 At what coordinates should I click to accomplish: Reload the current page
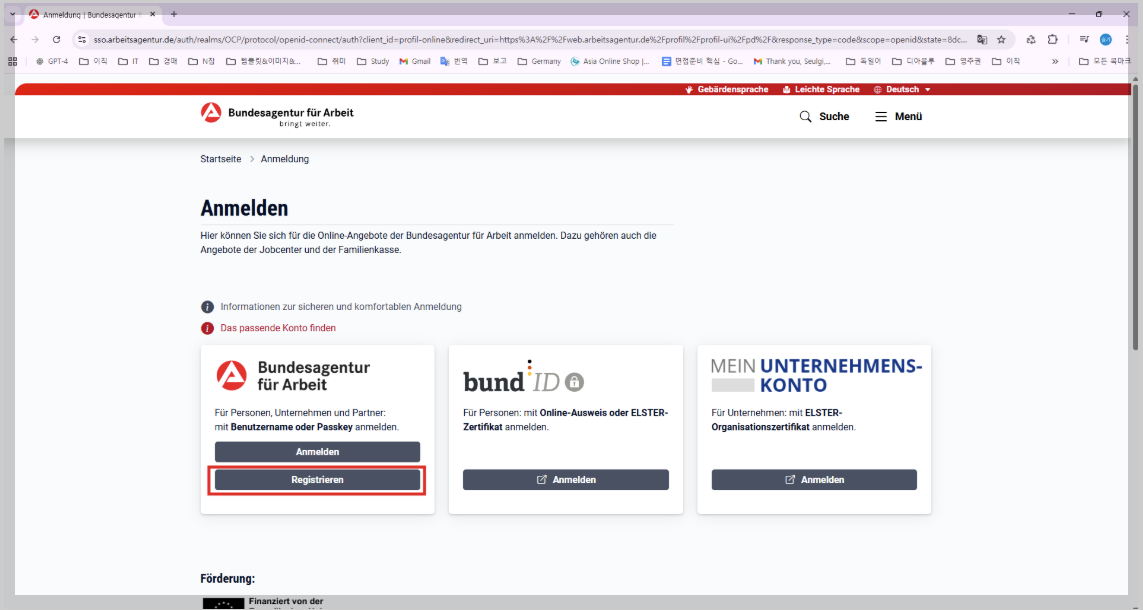[57, 39]
